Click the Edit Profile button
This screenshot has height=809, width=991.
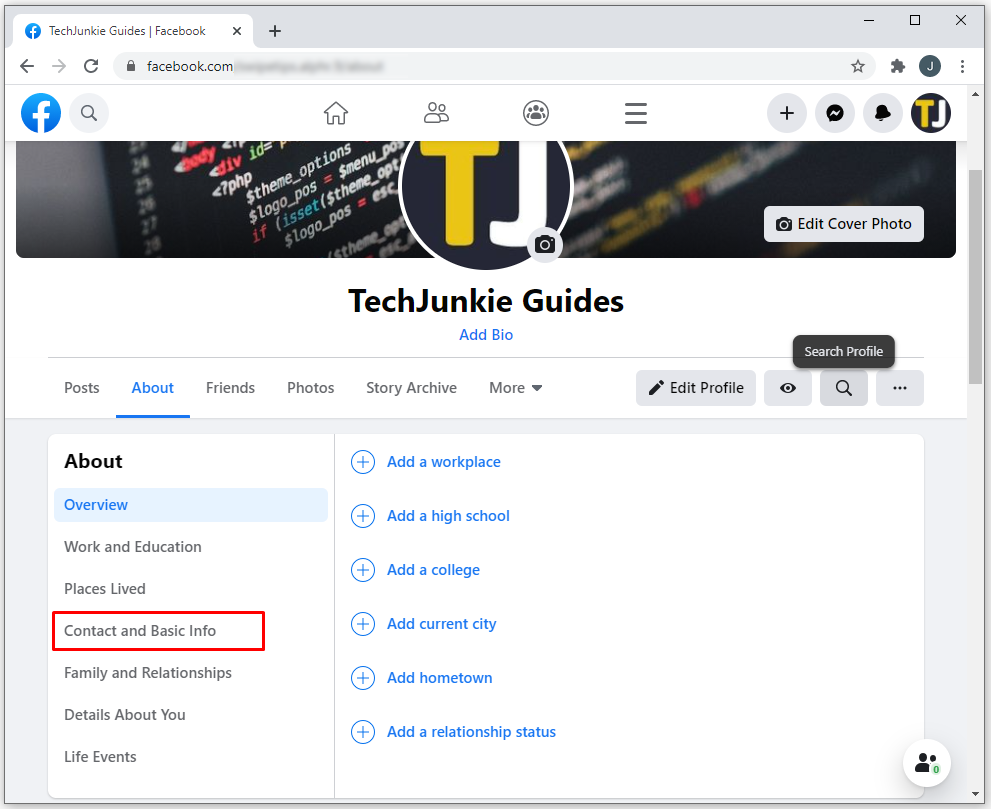696,388
